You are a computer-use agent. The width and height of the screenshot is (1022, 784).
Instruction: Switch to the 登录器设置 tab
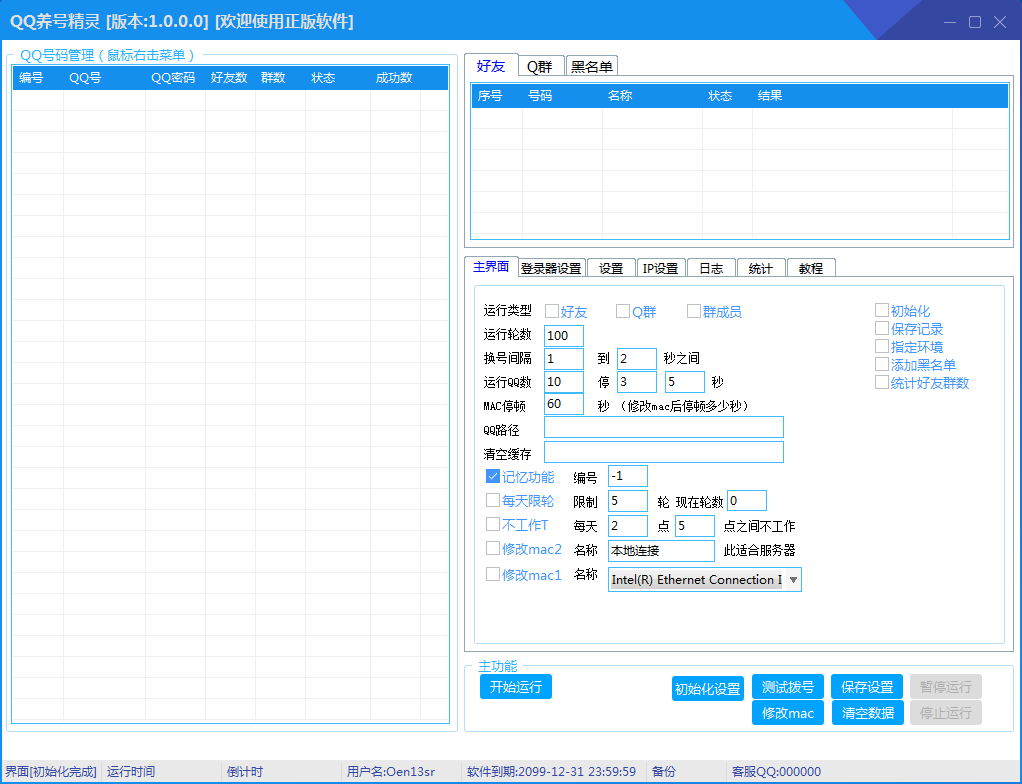pos(551,268)
